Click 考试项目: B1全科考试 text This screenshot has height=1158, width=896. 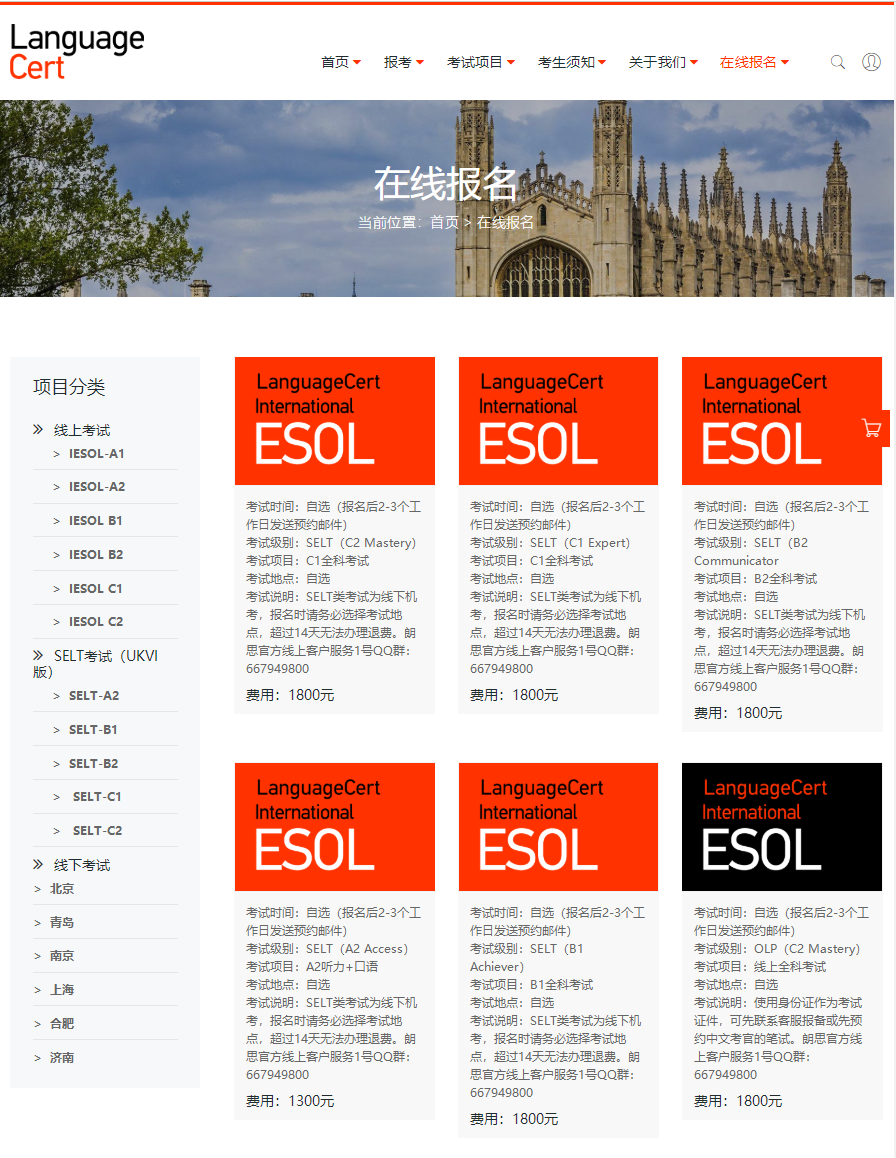[x=531, y=985]
